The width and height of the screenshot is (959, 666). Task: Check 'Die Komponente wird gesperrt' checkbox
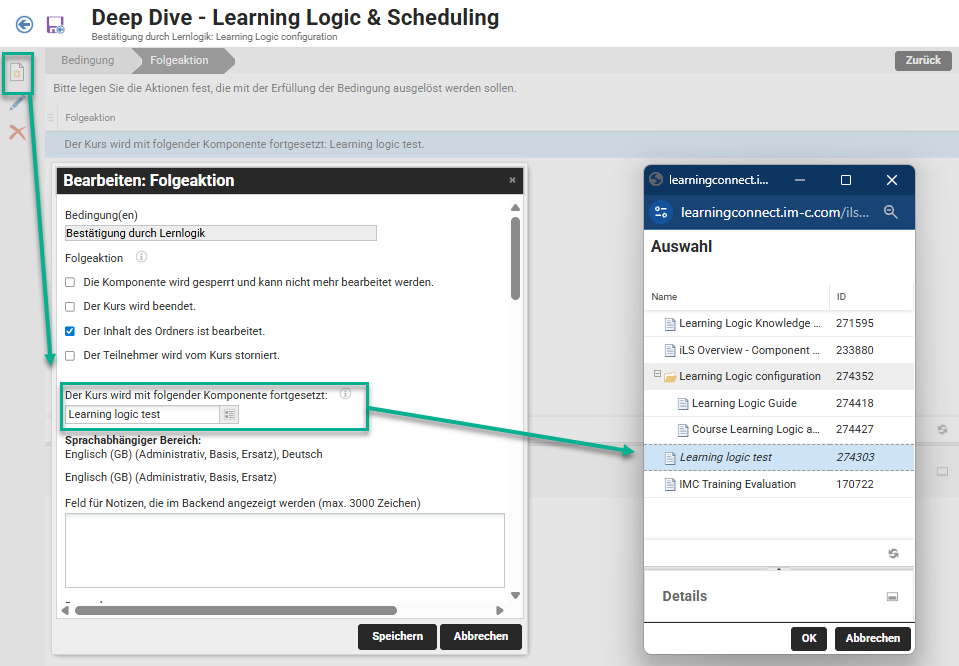click(70, 282)
